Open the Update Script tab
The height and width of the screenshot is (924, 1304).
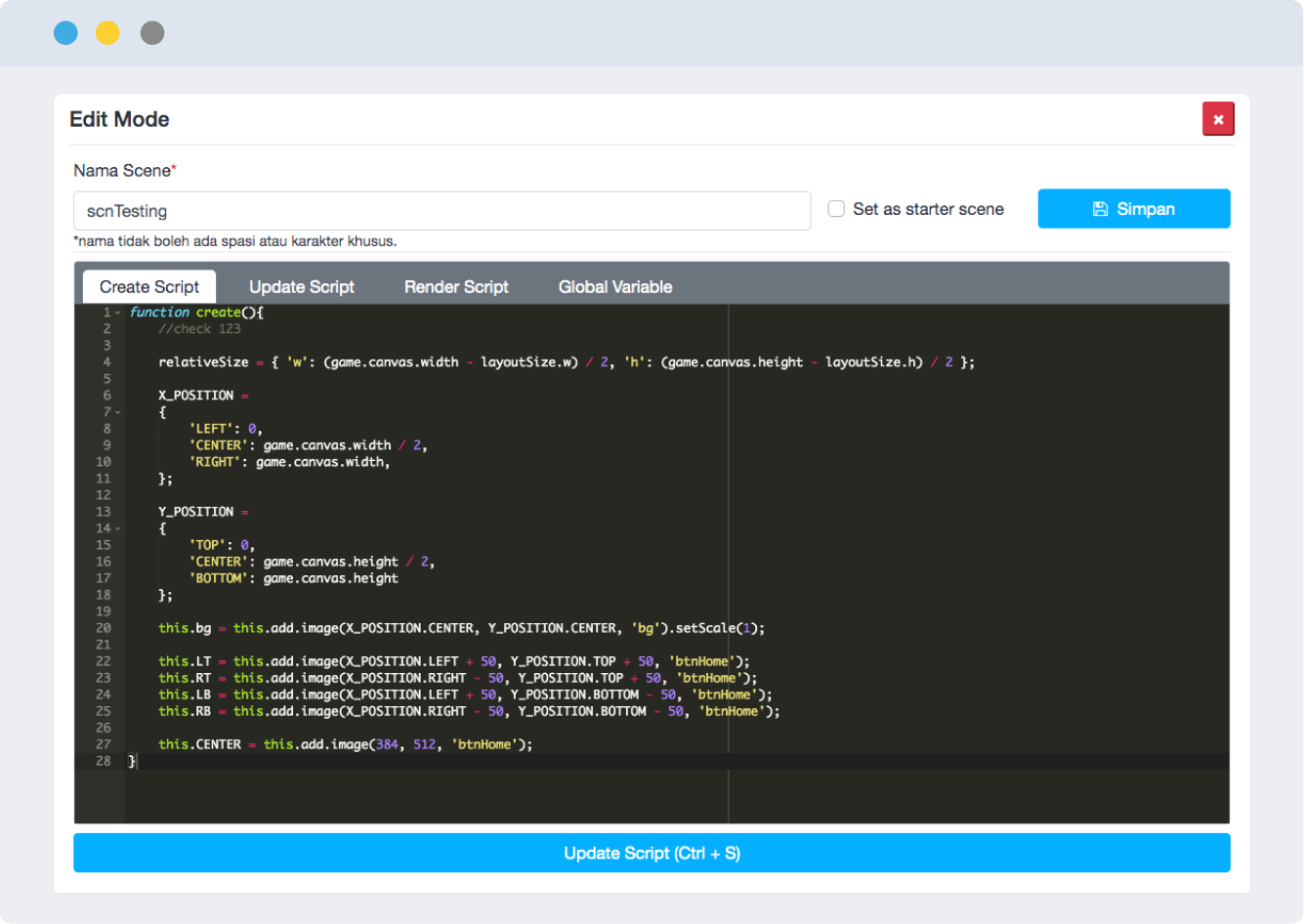coord(302,287)
